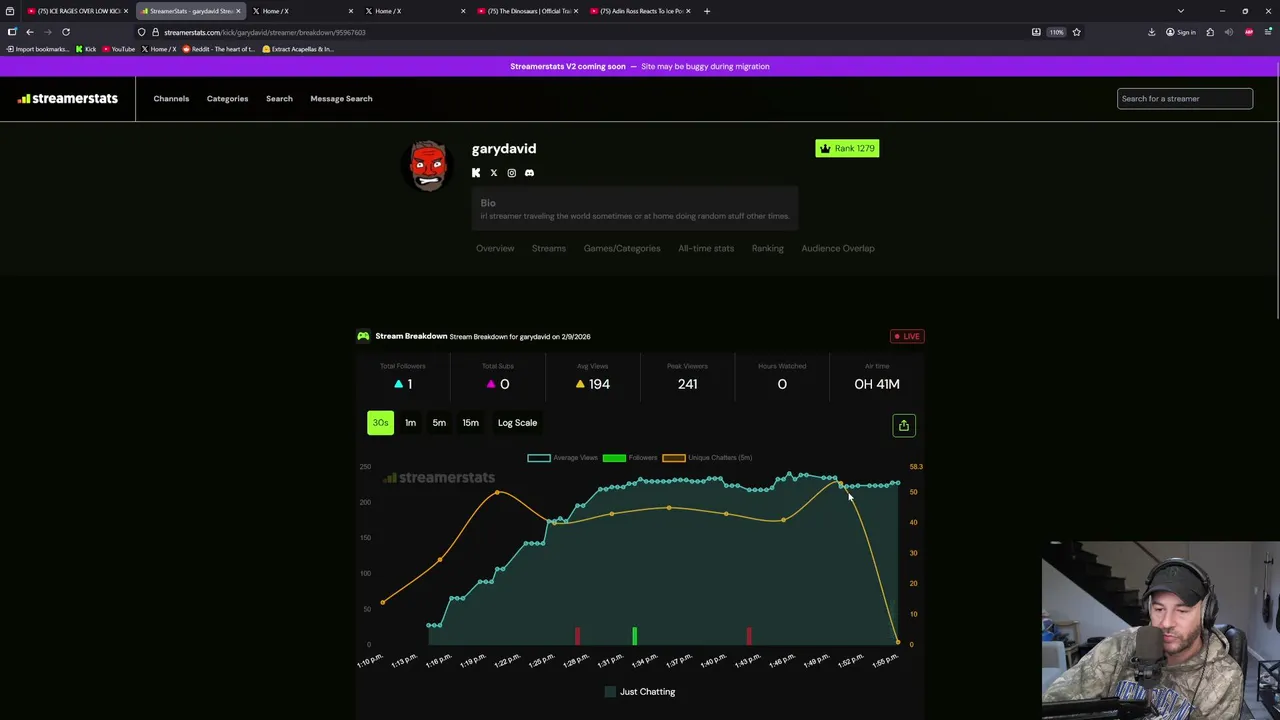
Task: Toggle Average Views legend series
Action: [x=563, y=458]
